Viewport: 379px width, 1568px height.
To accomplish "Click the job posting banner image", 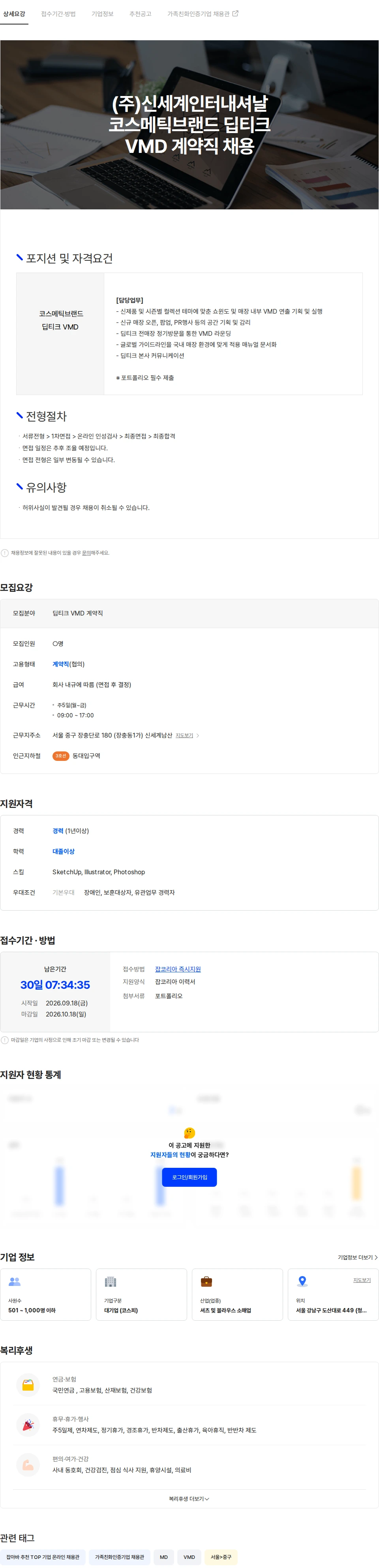I will [x=189, y=125].
